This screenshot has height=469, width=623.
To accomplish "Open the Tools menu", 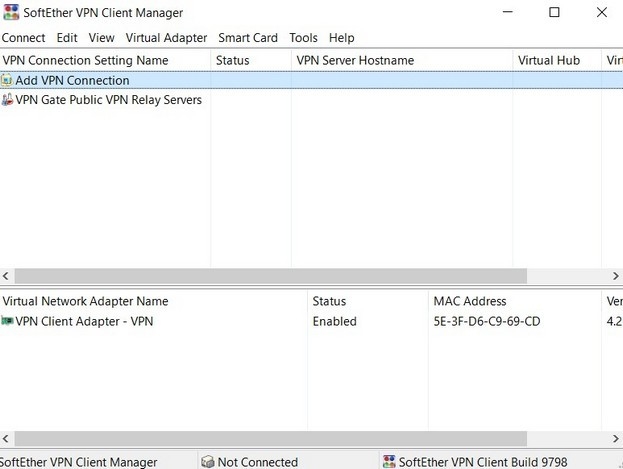I will click(x=304, y=38).
